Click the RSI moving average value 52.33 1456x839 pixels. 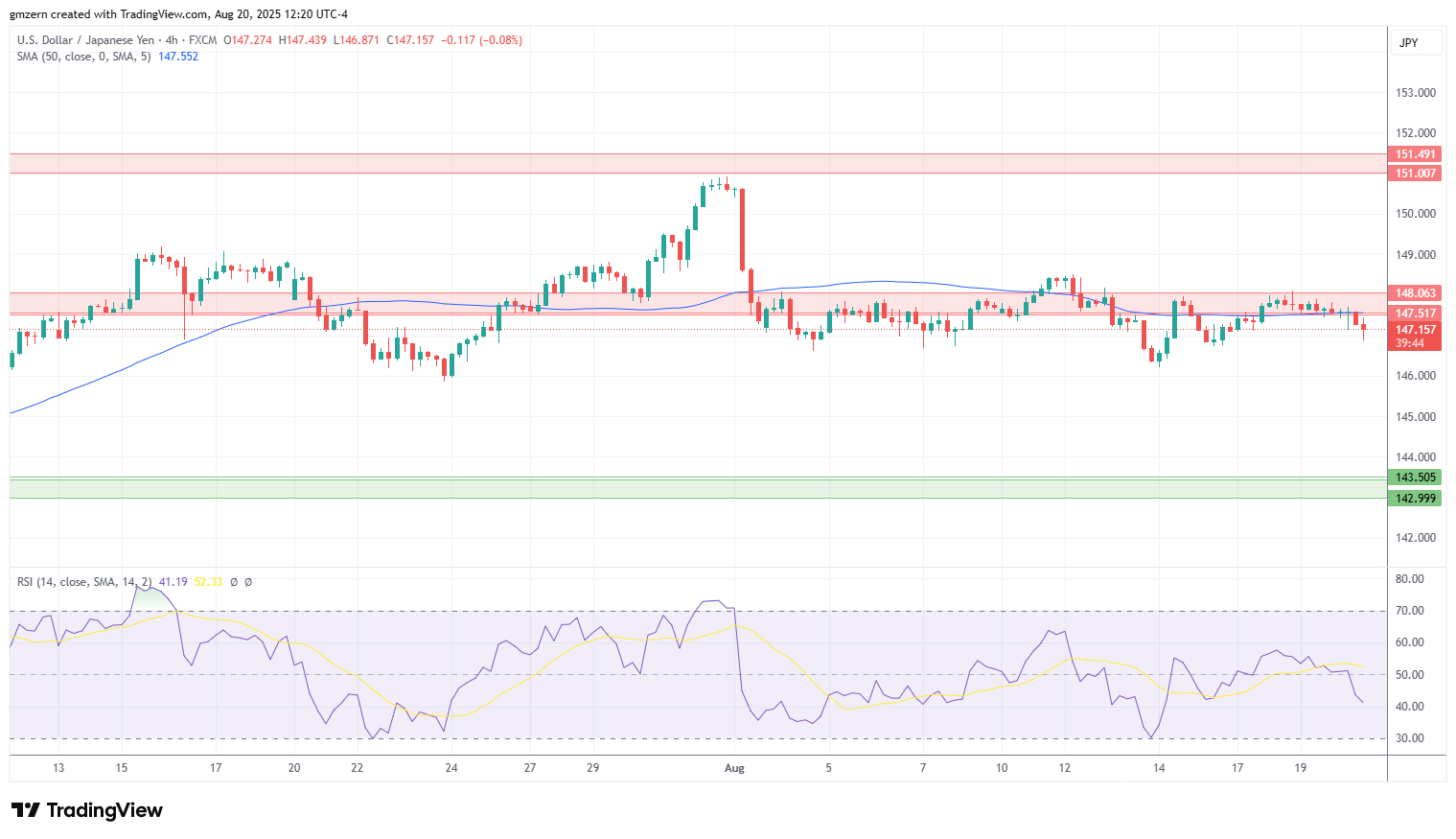coord(208,582)
